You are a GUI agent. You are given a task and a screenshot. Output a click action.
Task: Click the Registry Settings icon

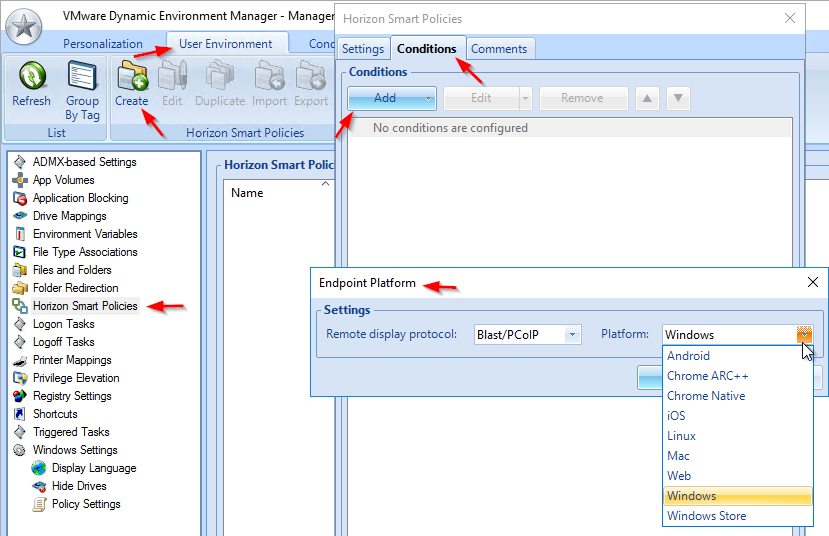coord(20,395)
